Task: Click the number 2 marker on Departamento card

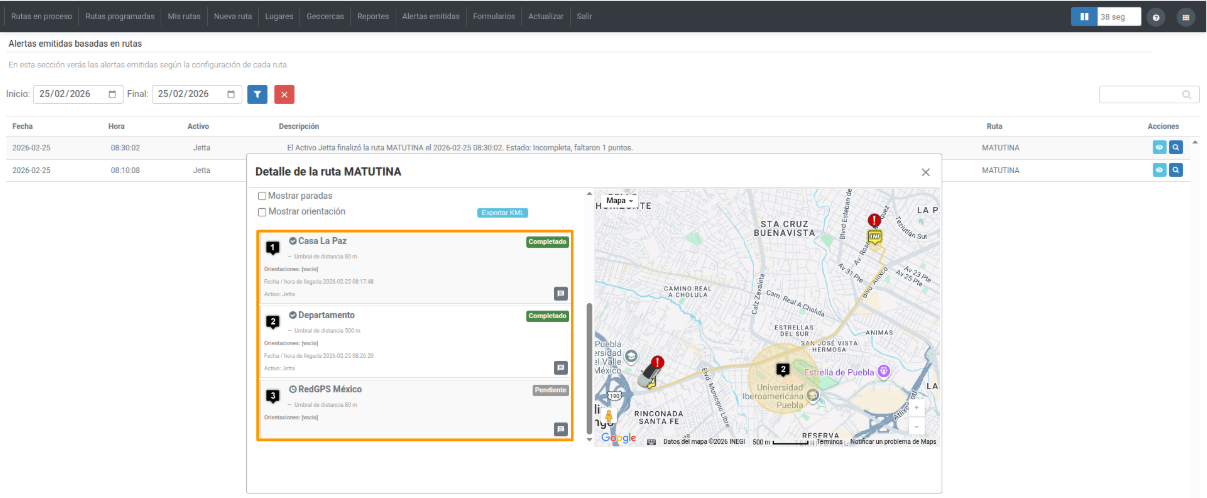Action: click(272, 321)
